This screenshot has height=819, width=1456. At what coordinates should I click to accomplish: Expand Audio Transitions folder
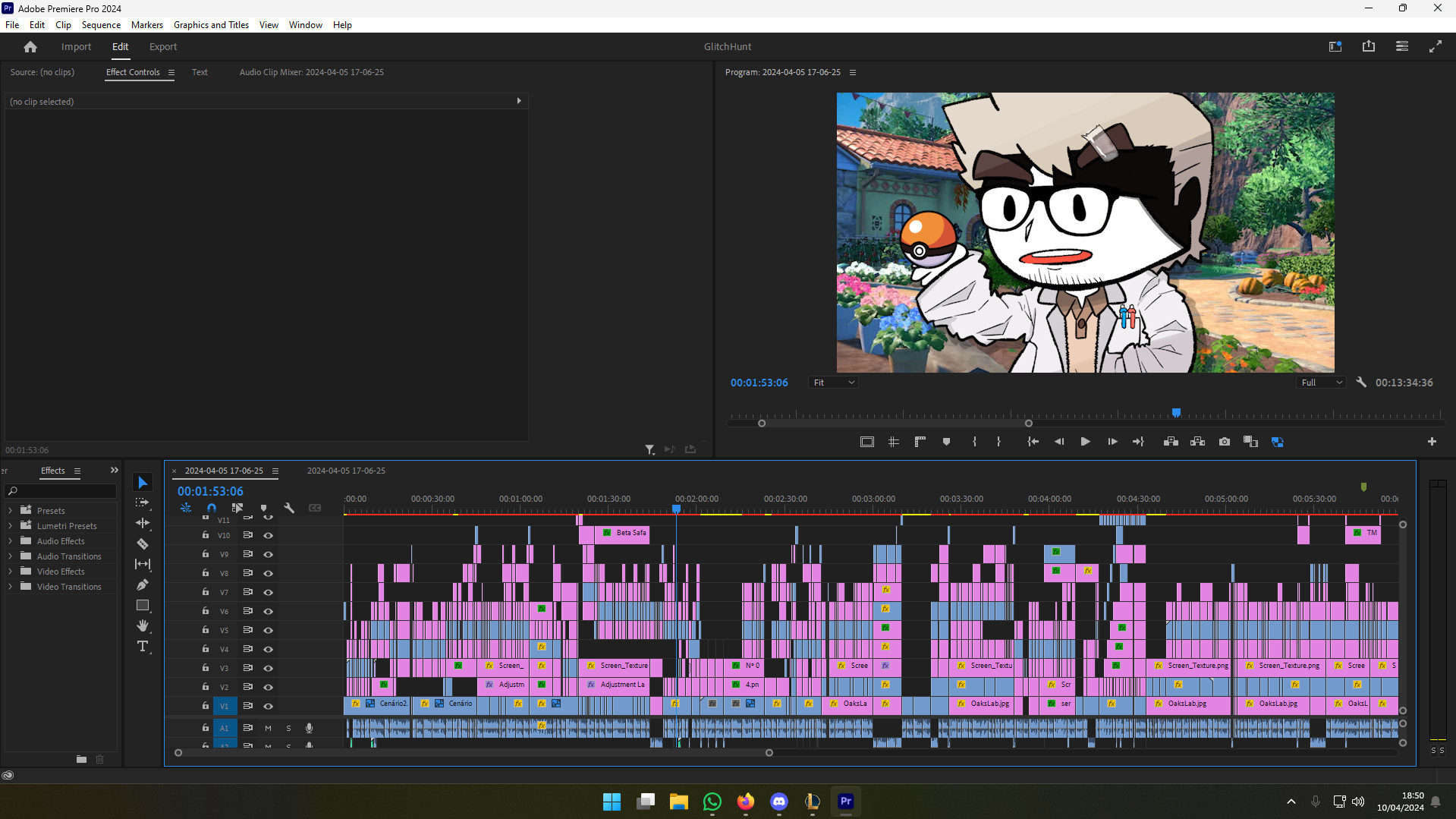click(10, 556)
